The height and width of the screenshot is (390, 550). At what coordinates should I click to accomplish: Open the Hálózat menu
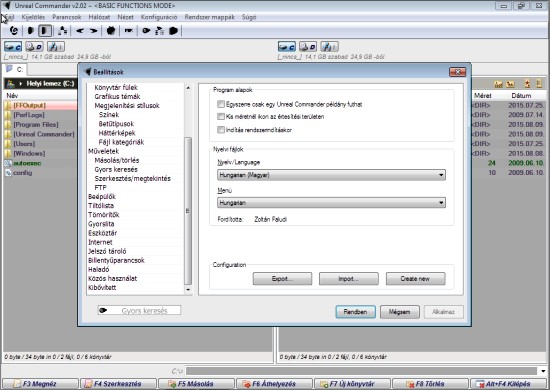click(99, 17)
